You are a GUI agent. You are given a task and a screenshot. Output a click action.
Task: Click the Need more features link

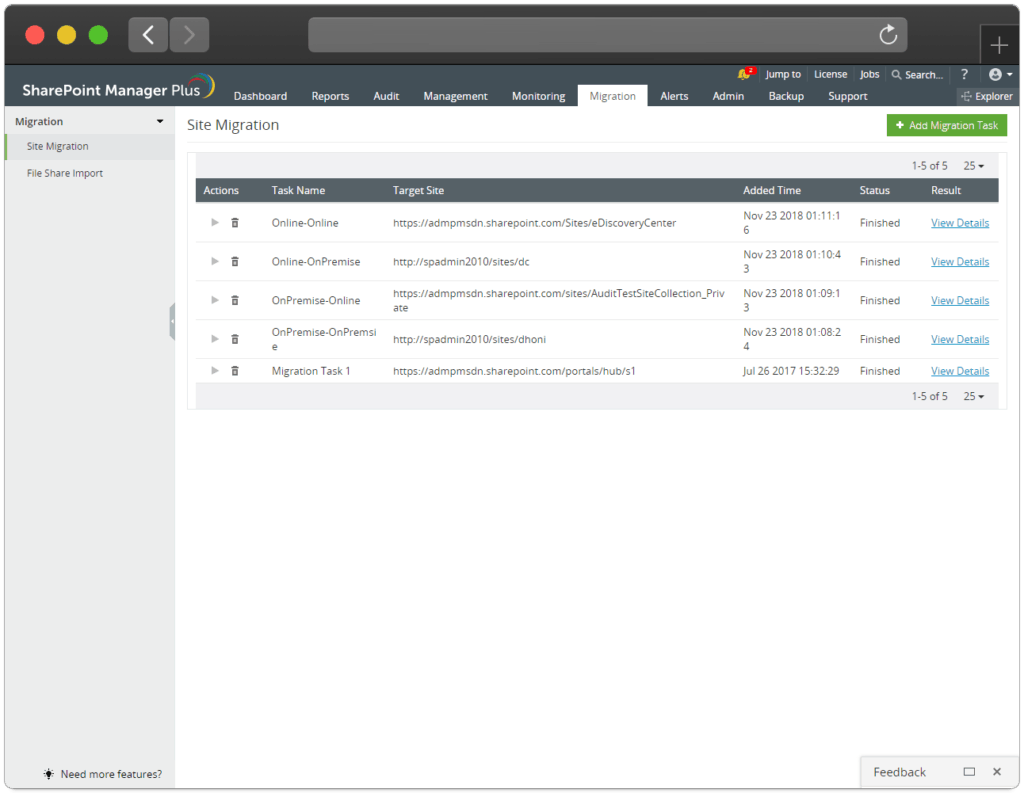click(111, 774)
